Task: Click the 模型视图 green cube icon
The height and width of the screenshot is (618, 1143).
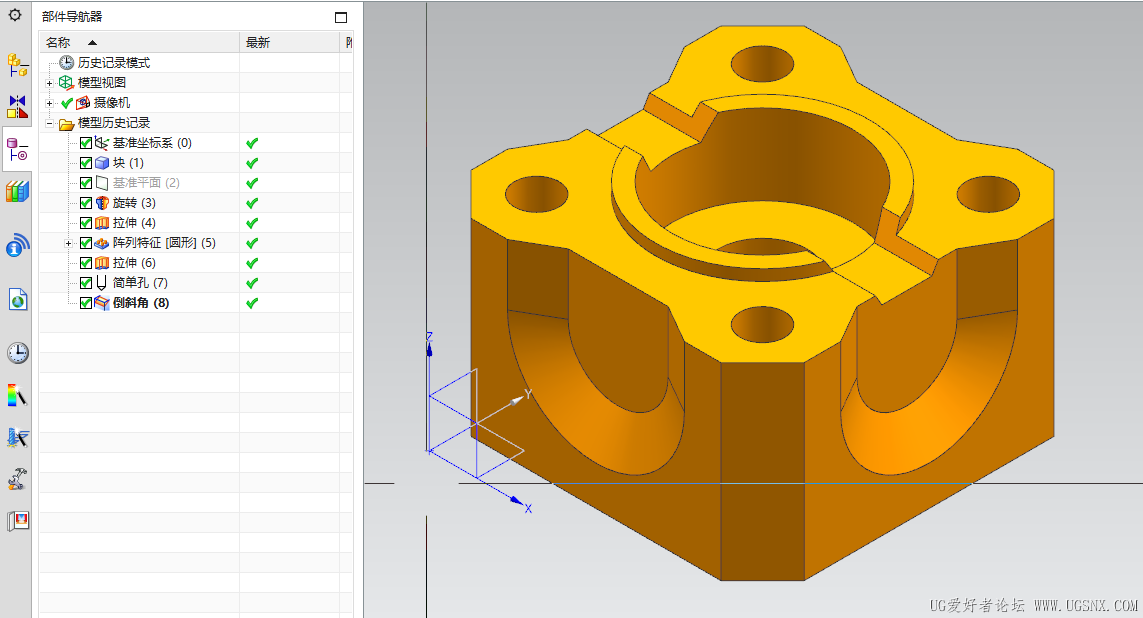Action: coord(66,82)
